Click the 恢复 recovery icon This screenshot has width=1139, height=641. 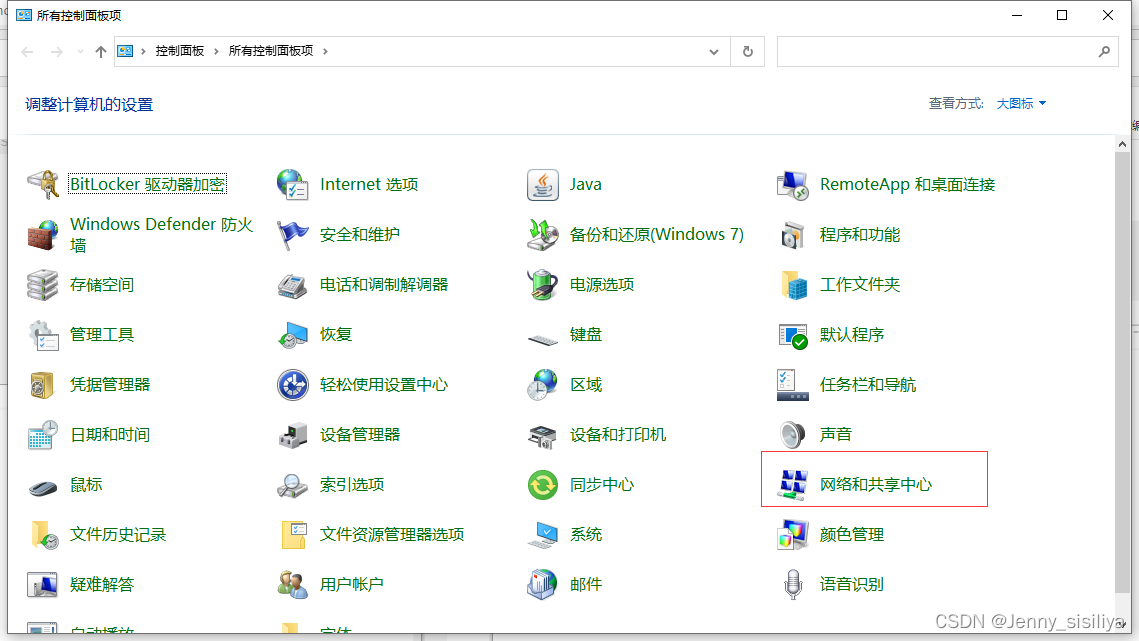coord(293,335)
